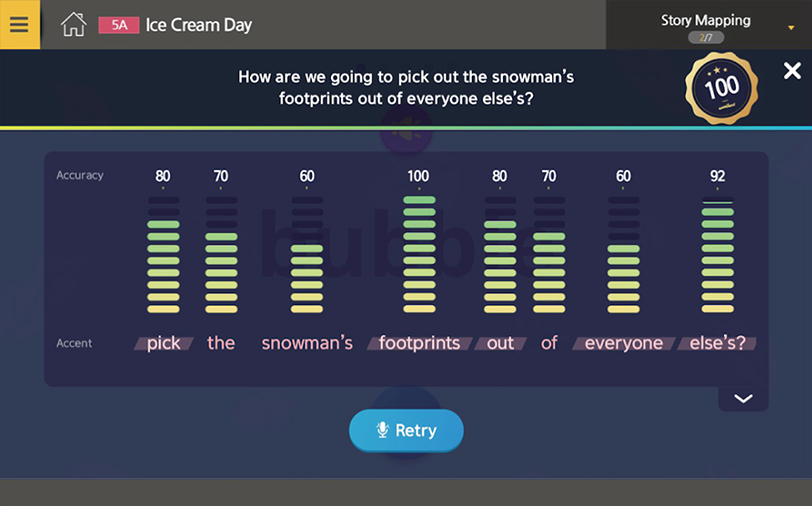Select the Ice Cream Day title
The height and width of the screenshot is (506, 812).
[x=199, y=25]
